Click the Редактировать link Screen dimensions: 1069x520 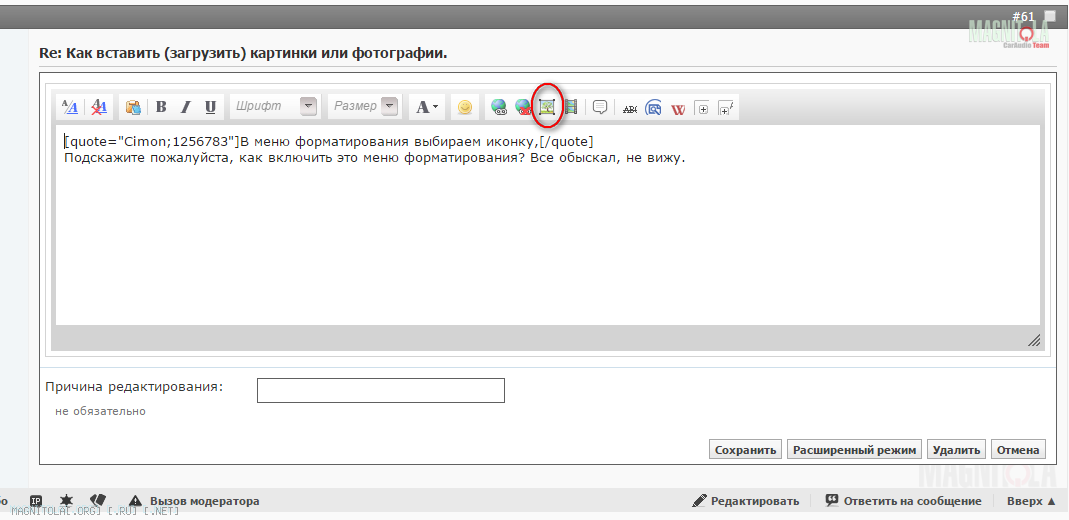pyautogui.click(x=746, y=501)
